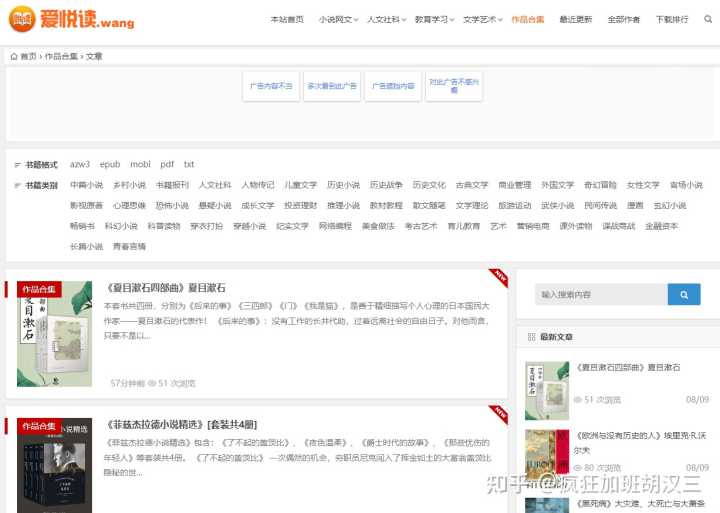Open 下载排行 in the top menu
This screenshot has height=513, width=720.
672,19
